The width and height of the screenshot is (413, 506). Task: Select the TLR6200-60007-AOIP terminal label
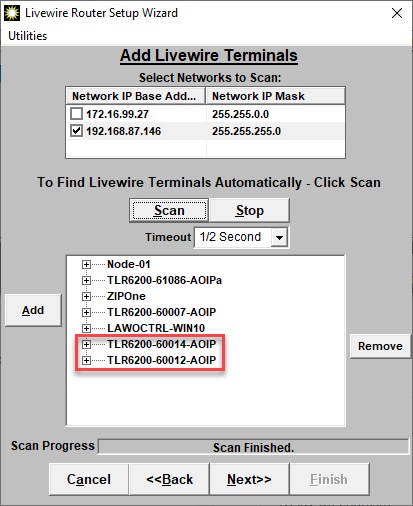162,312
